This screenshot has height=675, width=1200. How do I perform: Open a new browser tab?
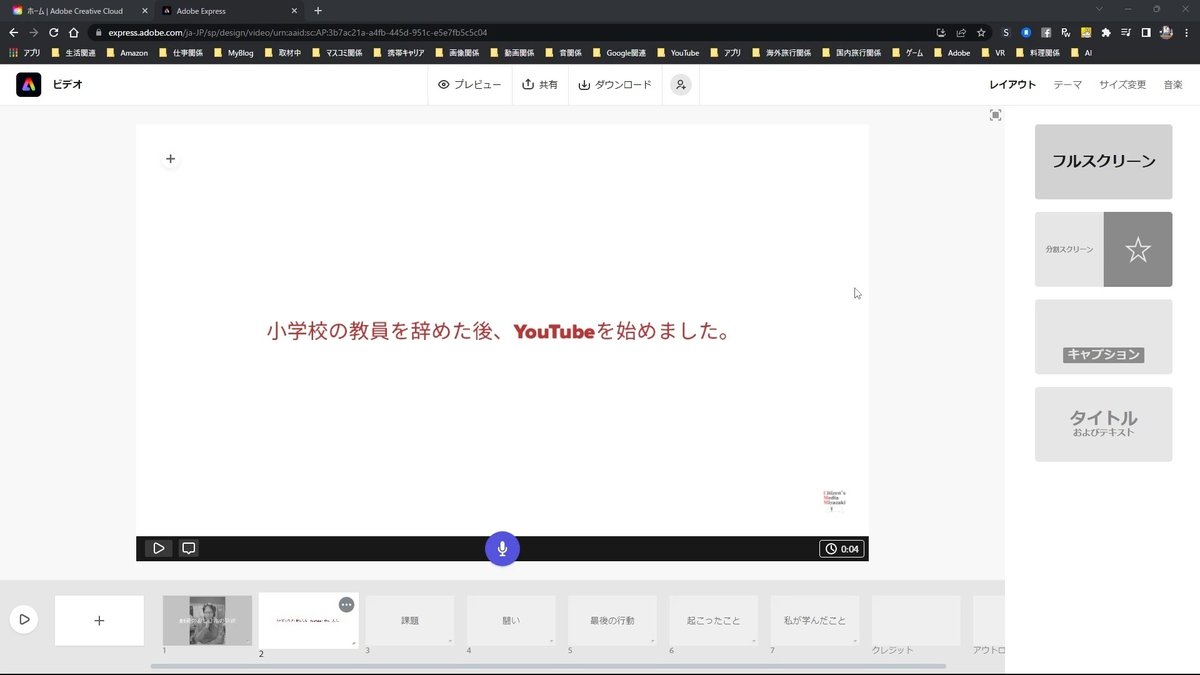click(x=318, y=11)
